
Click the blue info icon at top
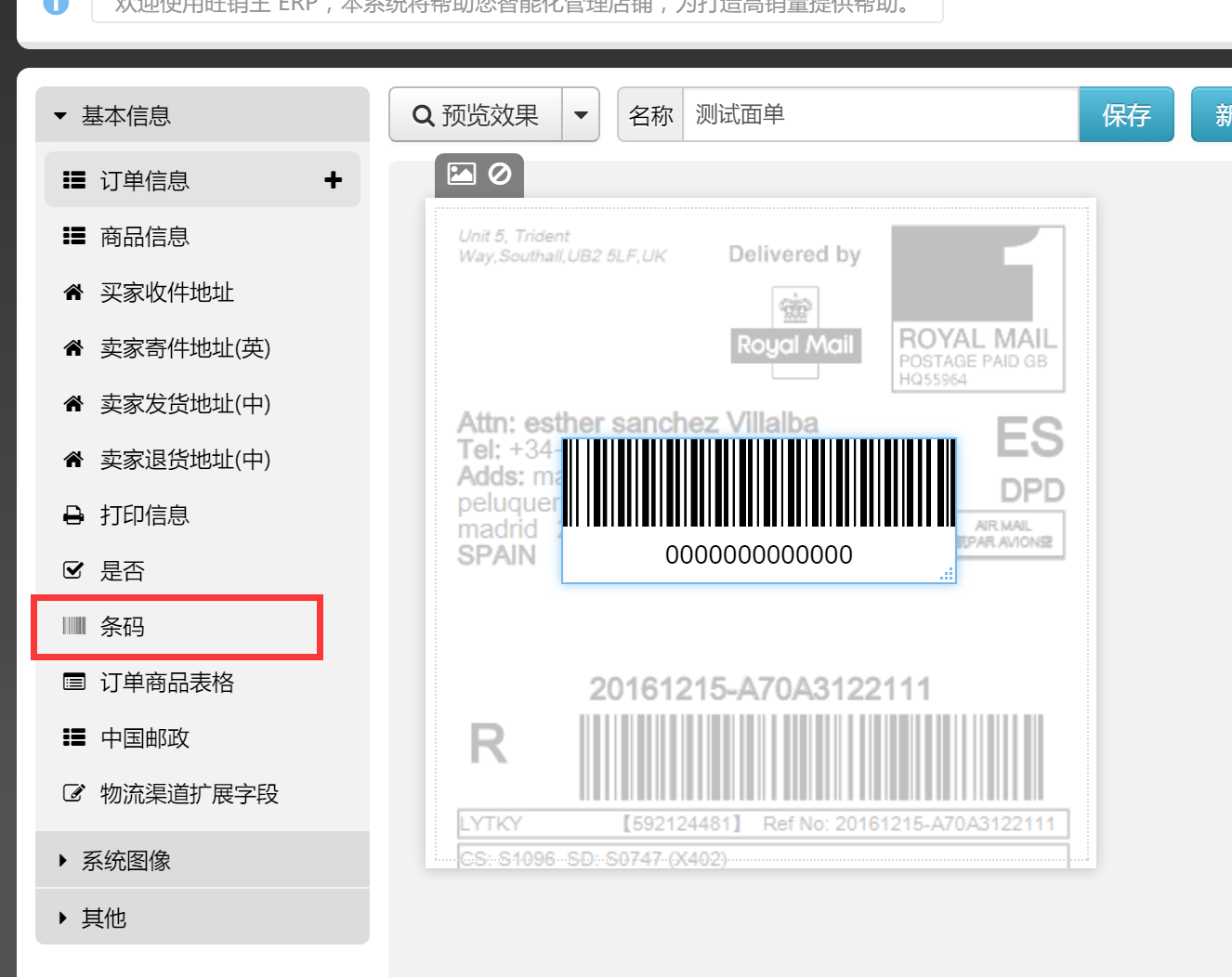tap(56, 5)
